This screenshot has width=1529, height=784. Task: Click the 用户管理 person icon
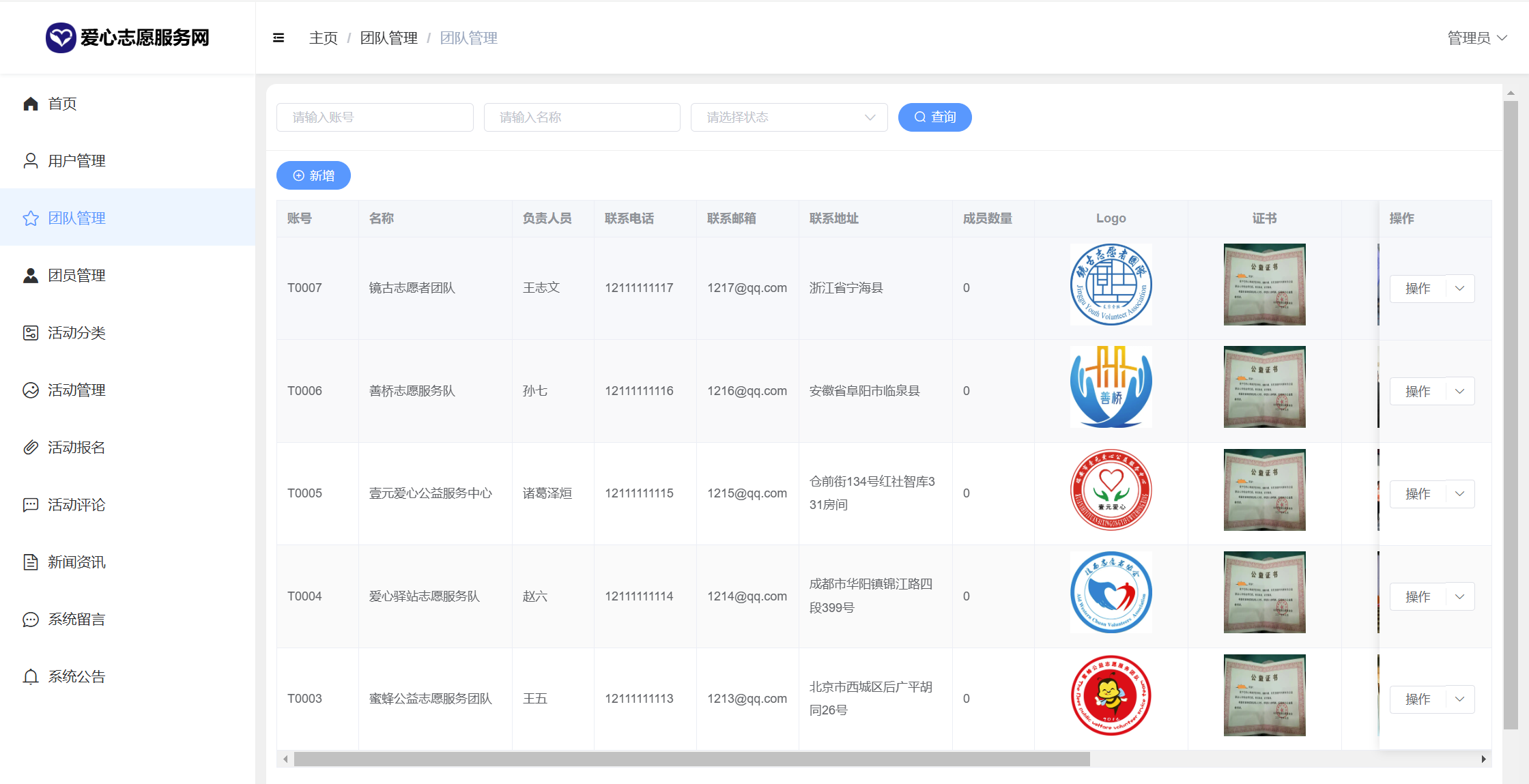[31, 161]
